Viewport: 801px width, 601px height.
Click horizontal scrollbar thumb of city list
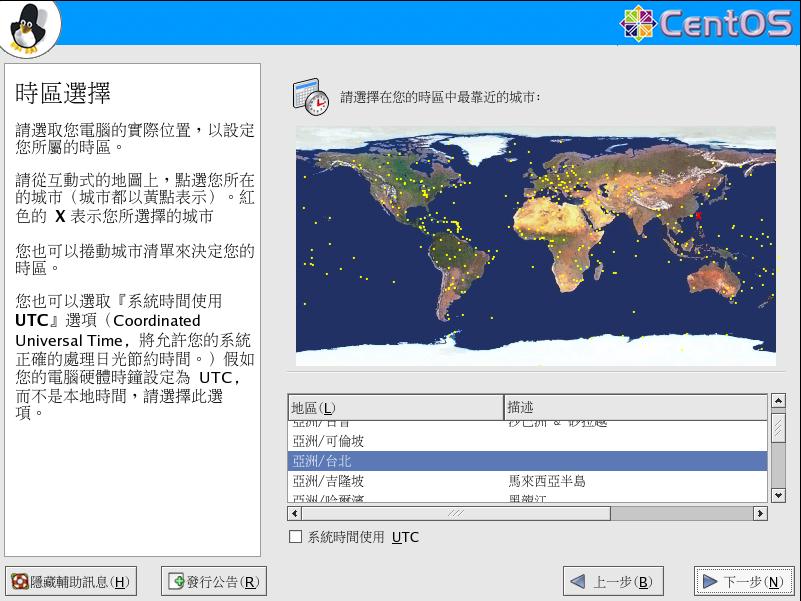coord(456,513)
